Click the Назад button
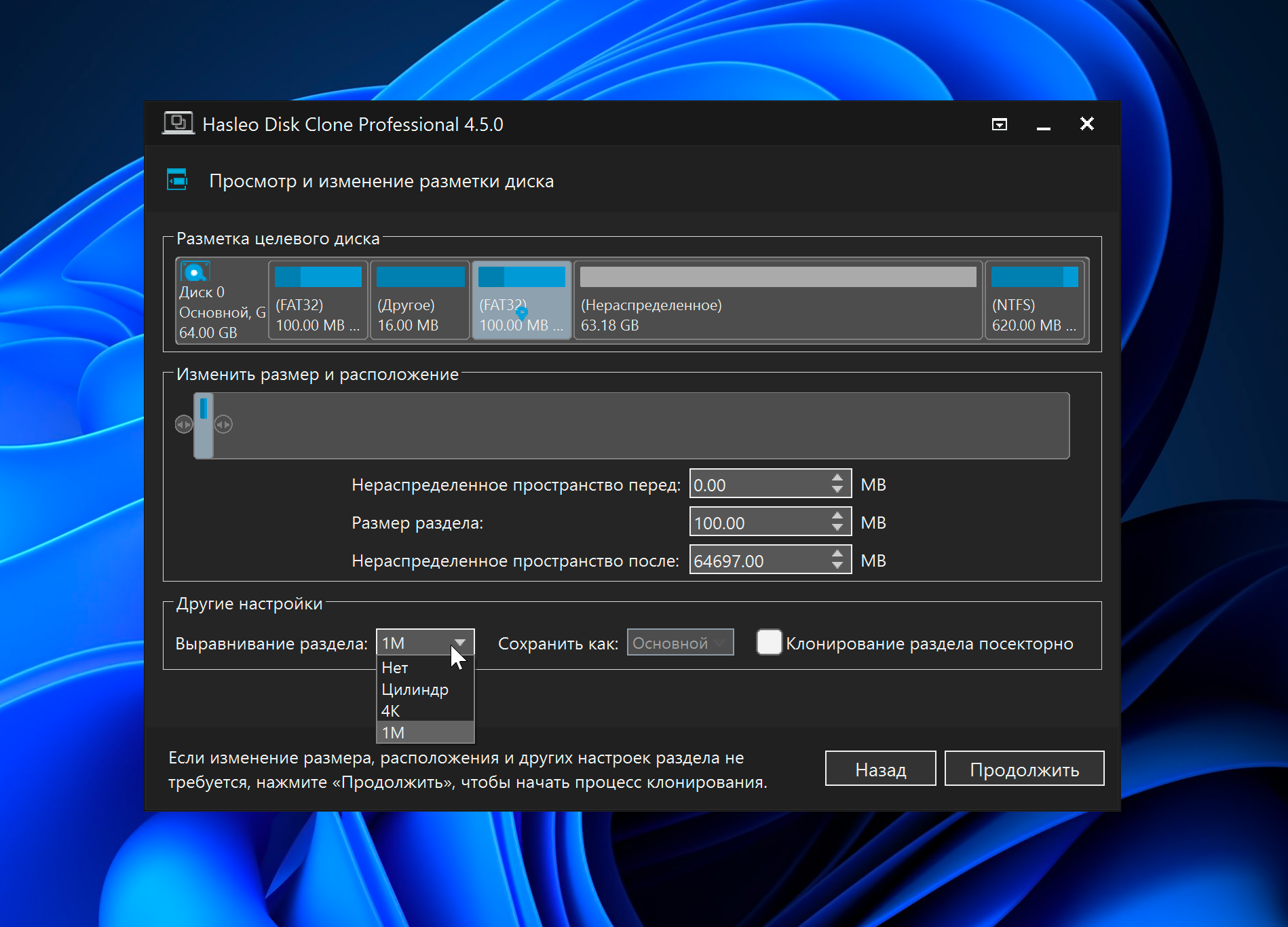Screen dimensions: 1288x927 [880, 769]
